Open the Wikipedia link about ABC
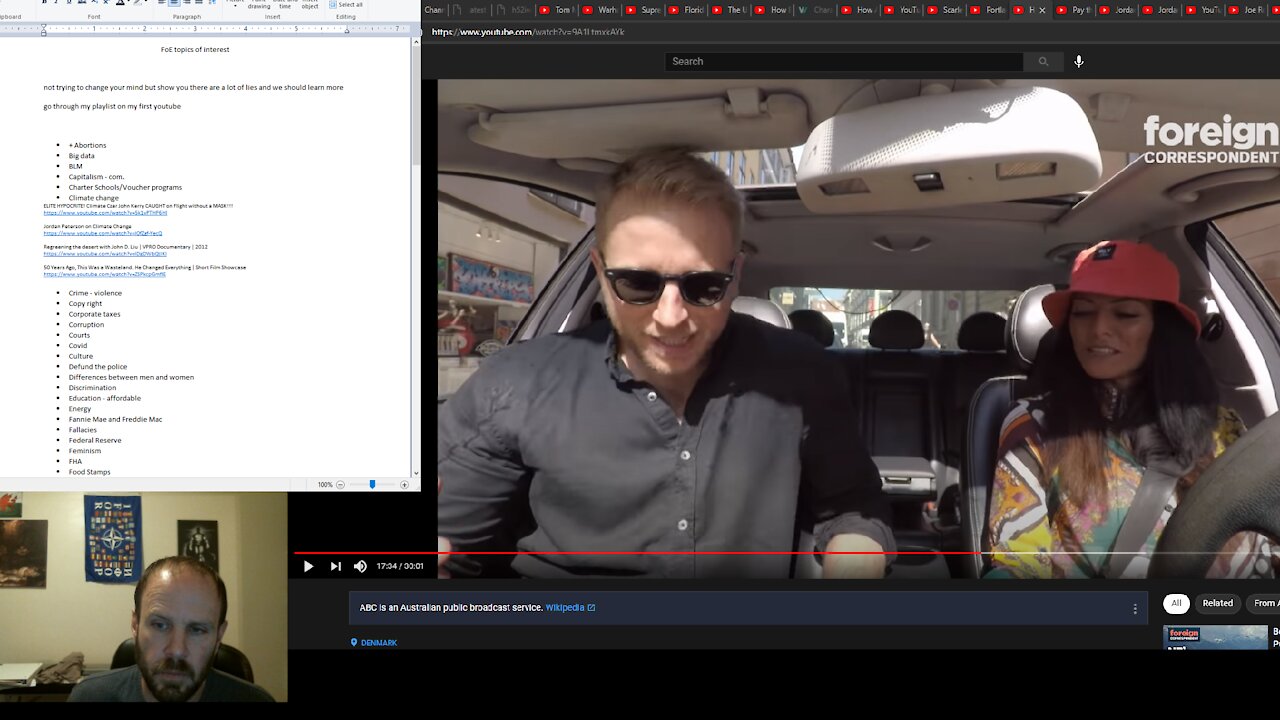 pos(570,607)
